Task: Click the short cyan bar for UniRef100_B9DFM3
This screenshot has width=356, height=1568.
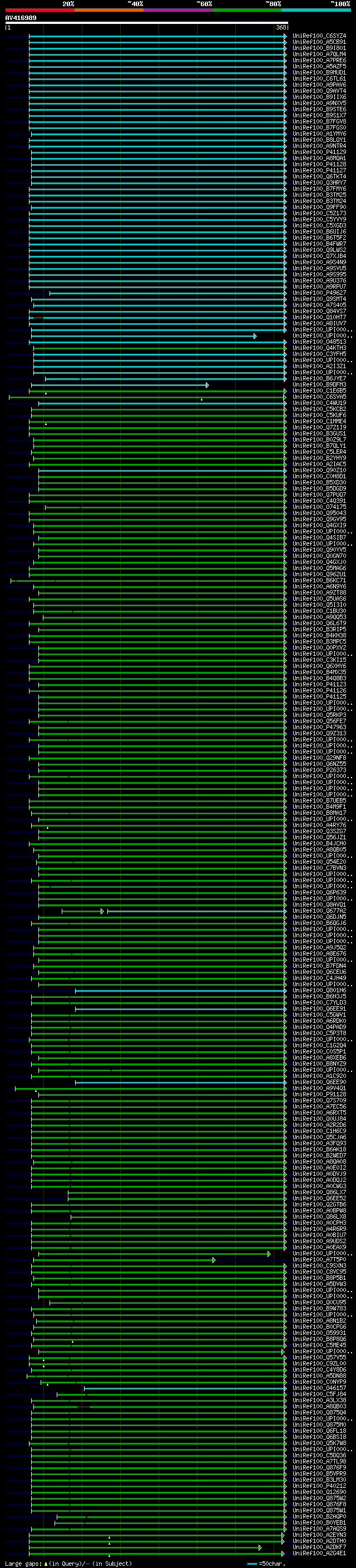Action: (120, 385)
